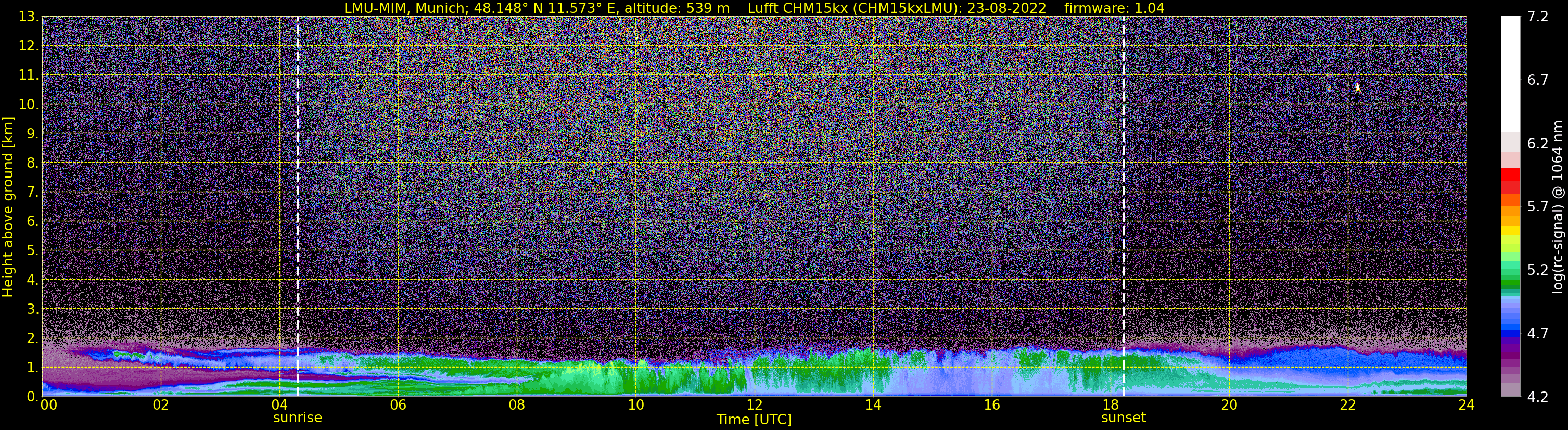Image resolution: width=1568 pixels, height=430 pixels.
Task: Click the time-axis tick label '06'
Action: [398, 405]
